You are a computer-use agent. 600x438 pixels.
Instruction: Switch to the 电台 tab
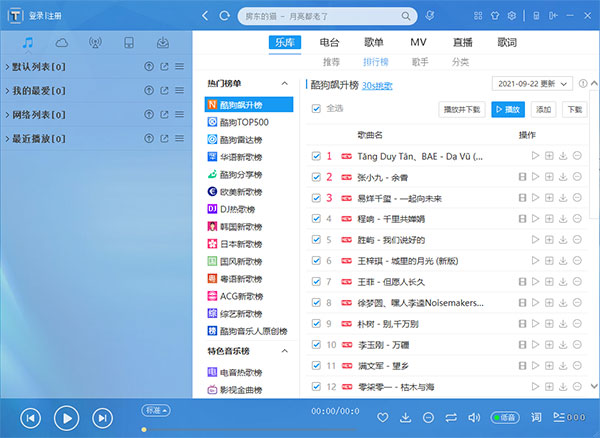tap(329, 42)
